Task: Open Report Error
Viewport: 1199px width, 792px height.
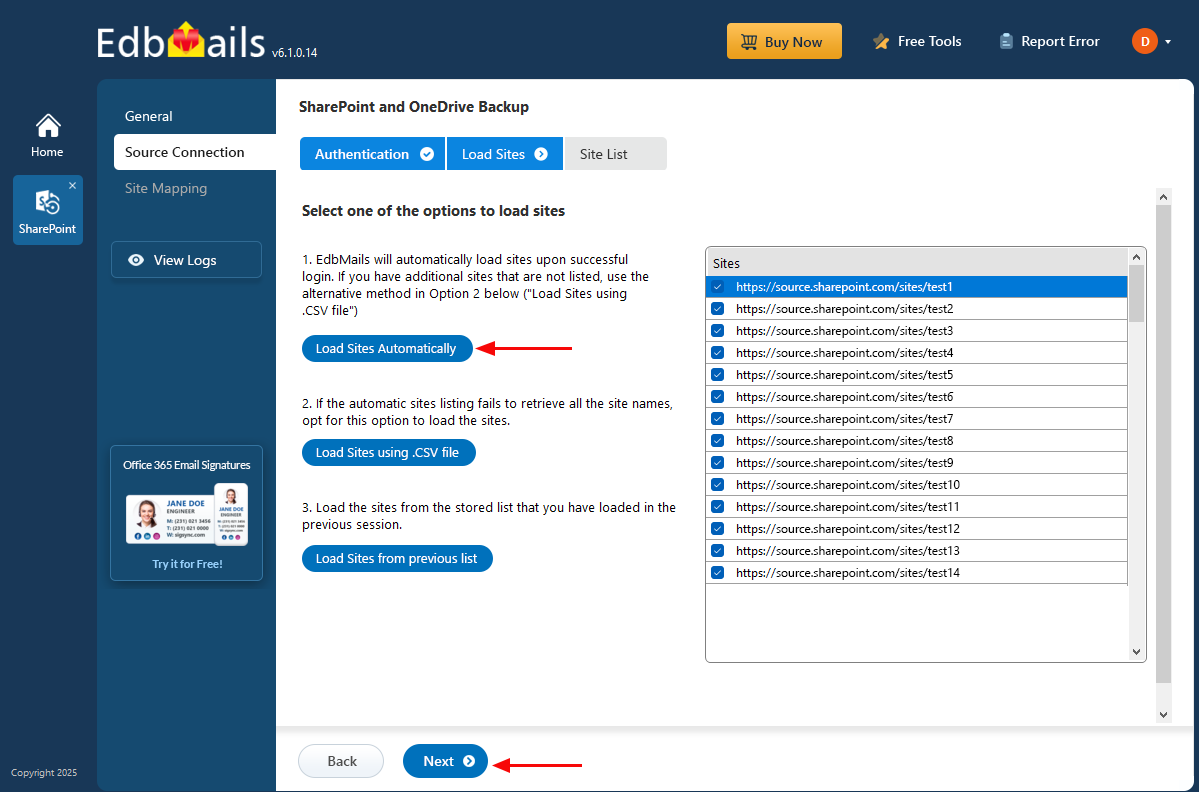Action: [x=1049, y=41]
